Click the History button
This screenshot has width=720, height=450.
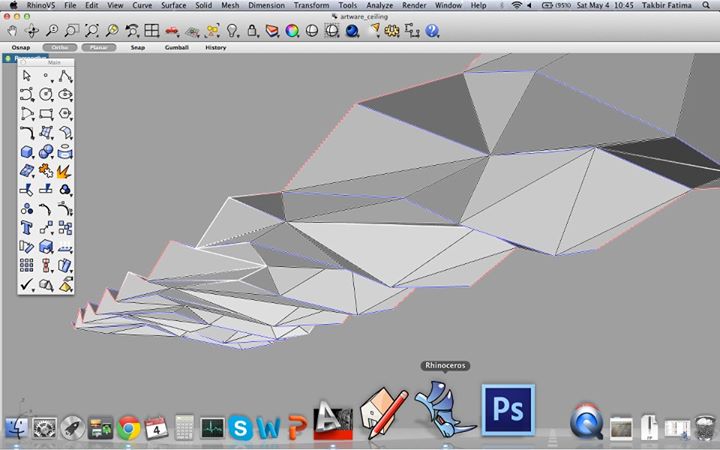(215, 47)
